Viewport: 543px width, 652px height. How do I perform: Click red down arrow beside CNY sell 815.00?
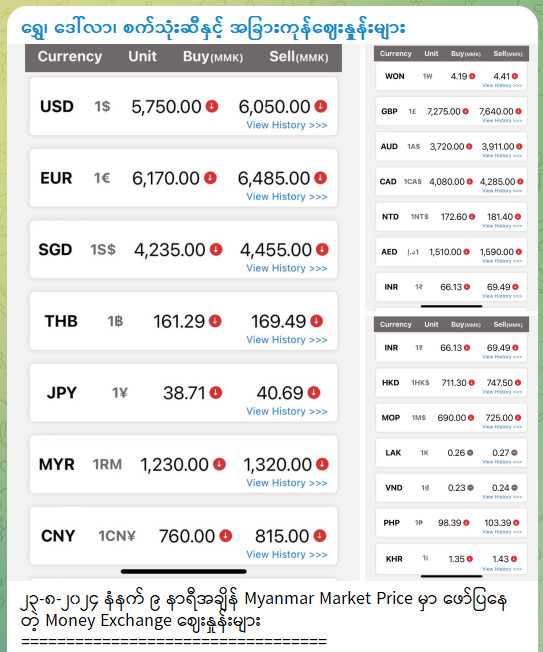(x=320, y=536)
